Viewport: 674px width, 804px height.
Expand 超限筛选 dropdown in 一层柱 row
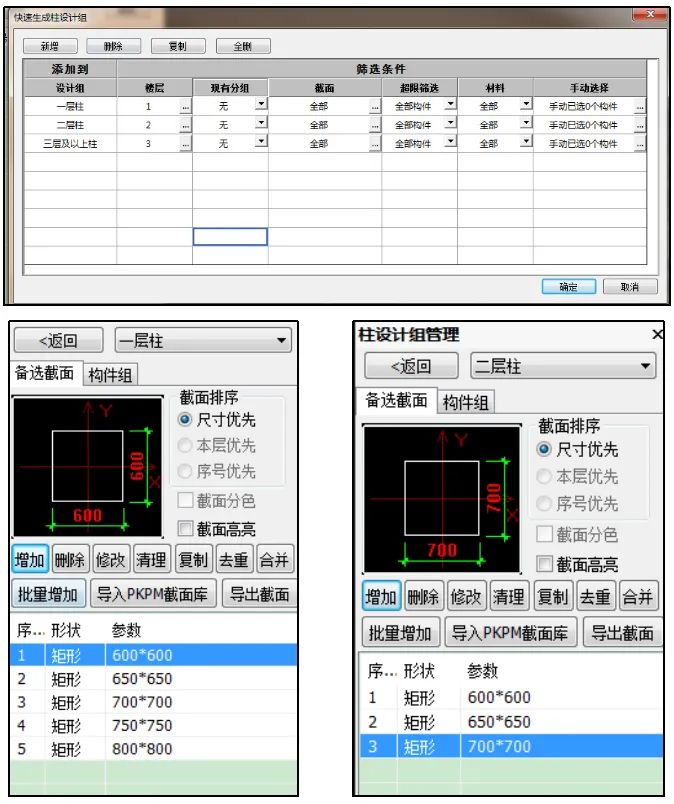tap(450, 104)
